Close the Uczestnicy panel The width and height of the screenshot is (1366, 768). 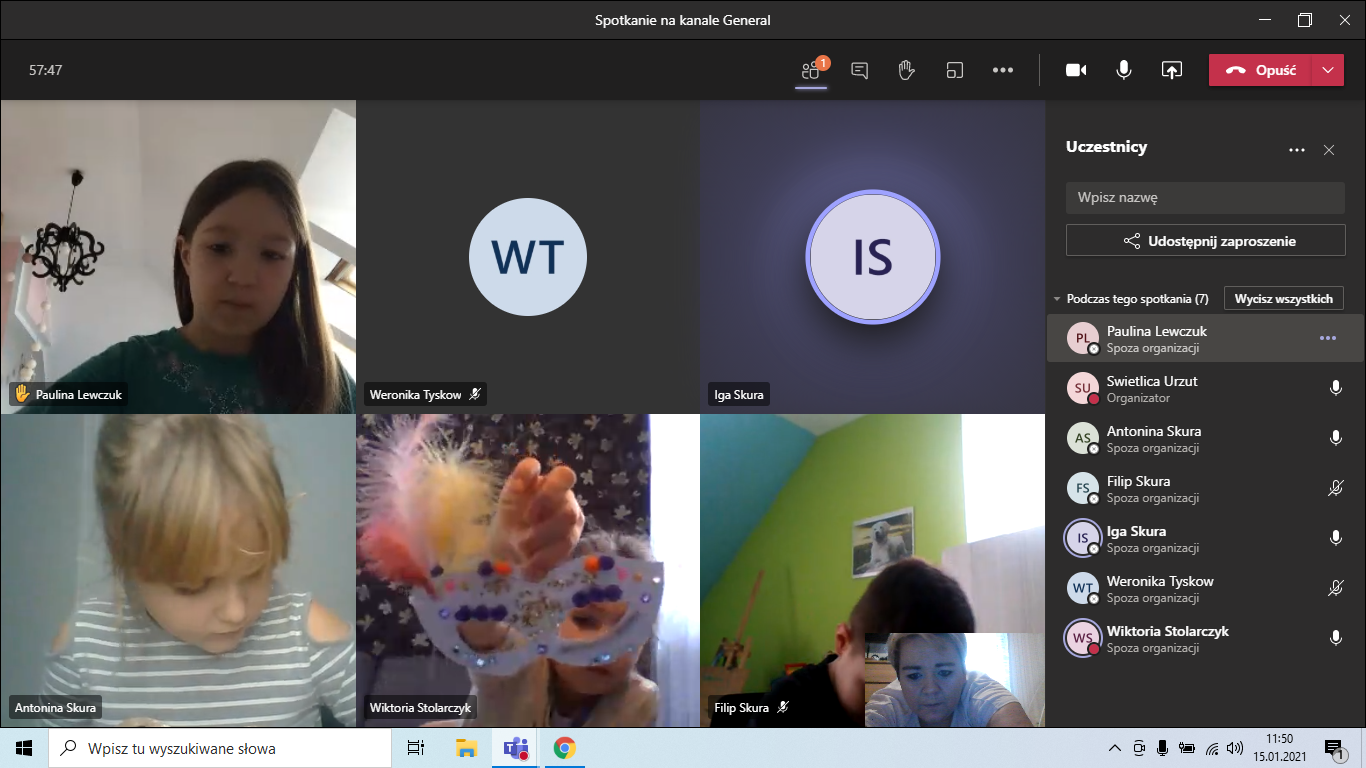(x=1329, y=150)
